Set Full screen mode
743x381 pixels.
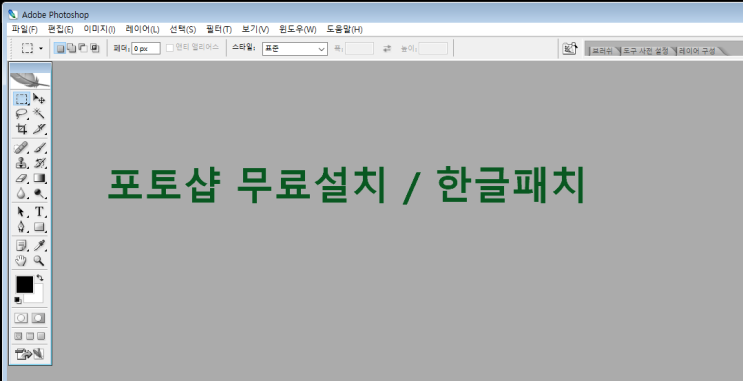point(41,336)
